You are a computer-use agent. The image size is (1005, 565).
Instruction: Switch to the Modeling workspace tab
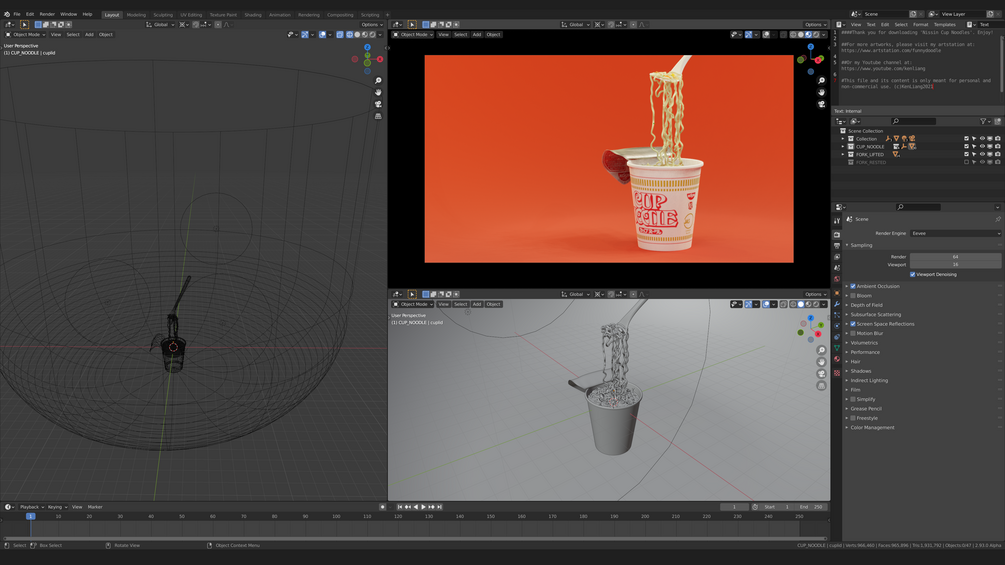pyautogui.click(x=136, y=15)
